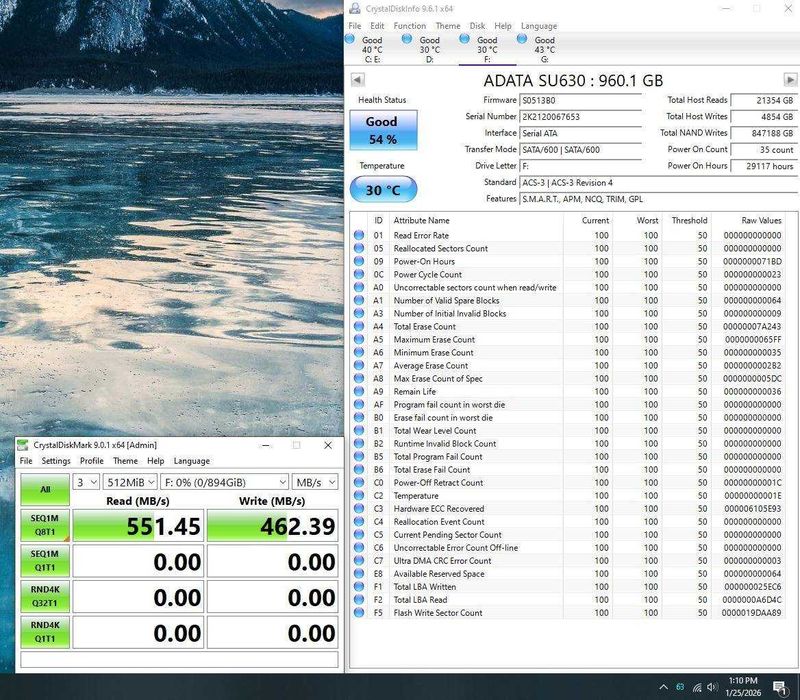Click raw value 0000019DAA89 for Flash Write Sector Count
The width and height of the screenshot is (800, 700).
[751, 613]
